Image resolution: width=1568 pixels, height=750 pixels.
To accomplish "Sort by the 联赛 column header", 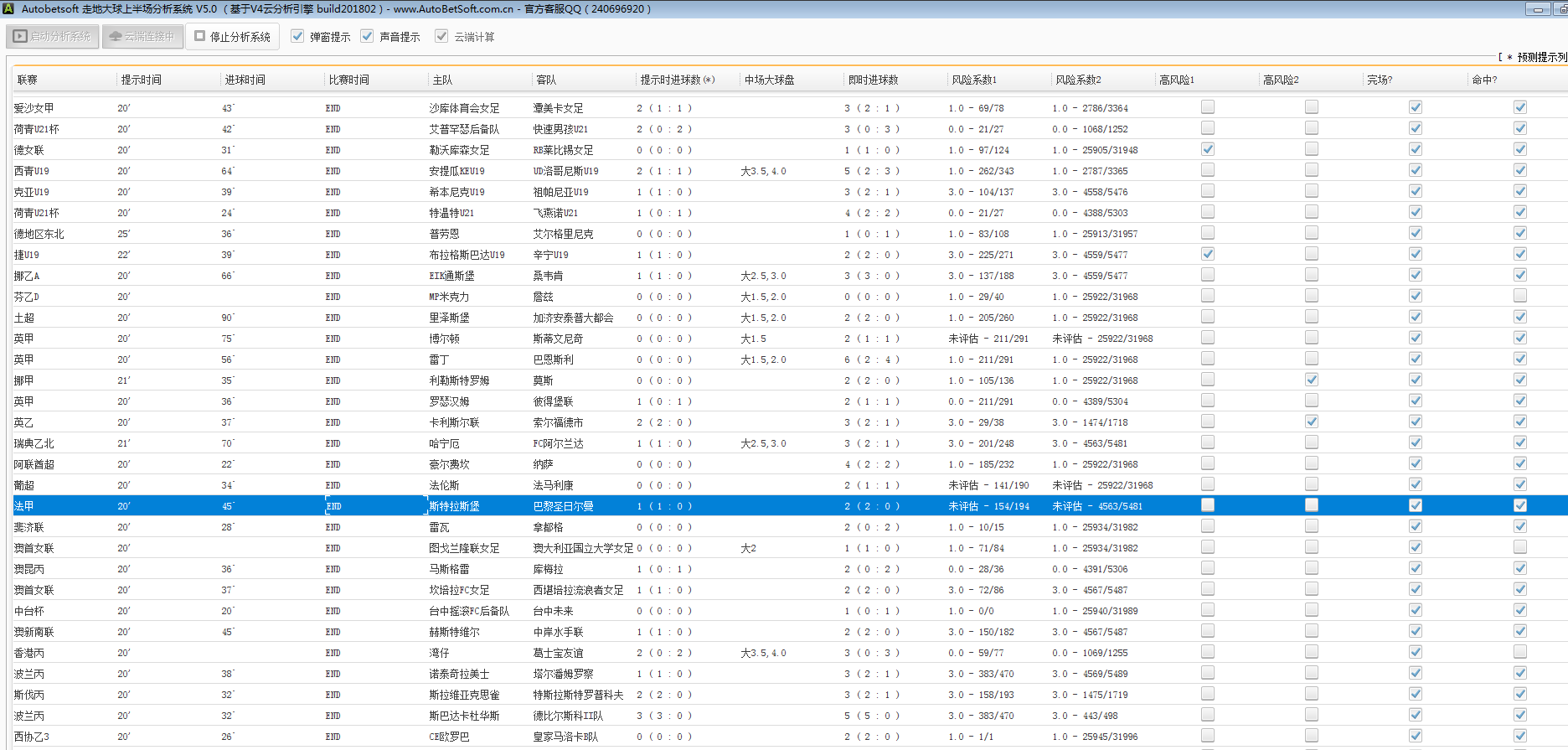I will click(x=28, y=80).
